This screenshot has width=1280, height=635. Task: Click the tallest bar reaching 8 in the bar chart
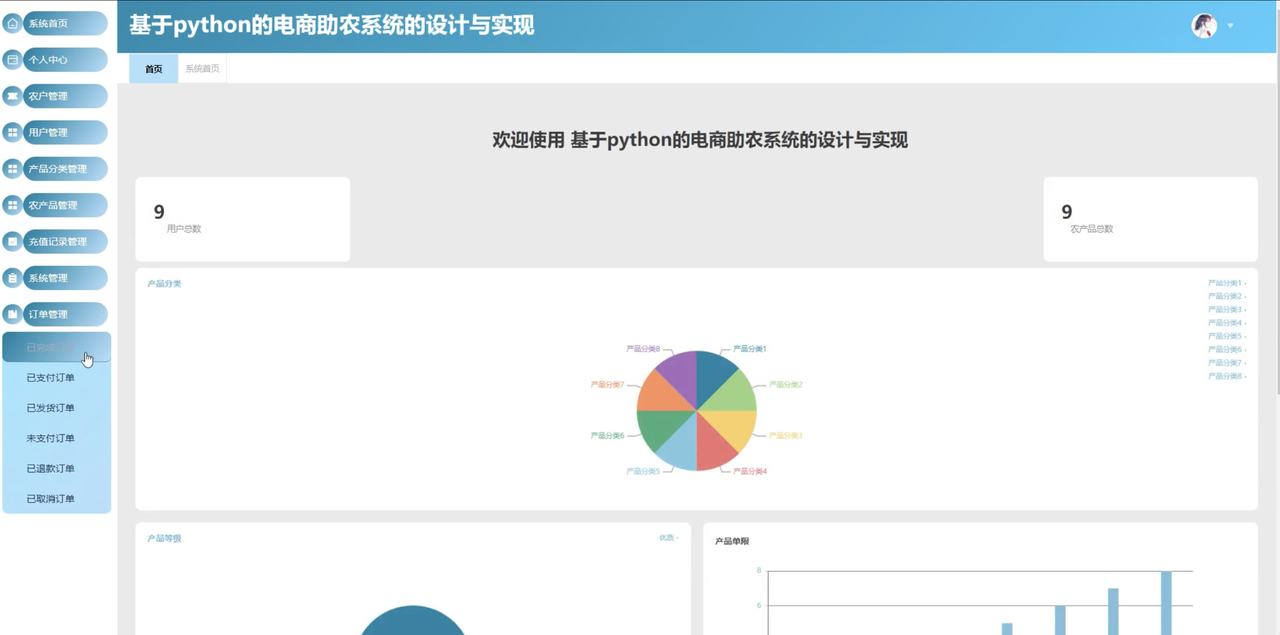[1166, 602]
